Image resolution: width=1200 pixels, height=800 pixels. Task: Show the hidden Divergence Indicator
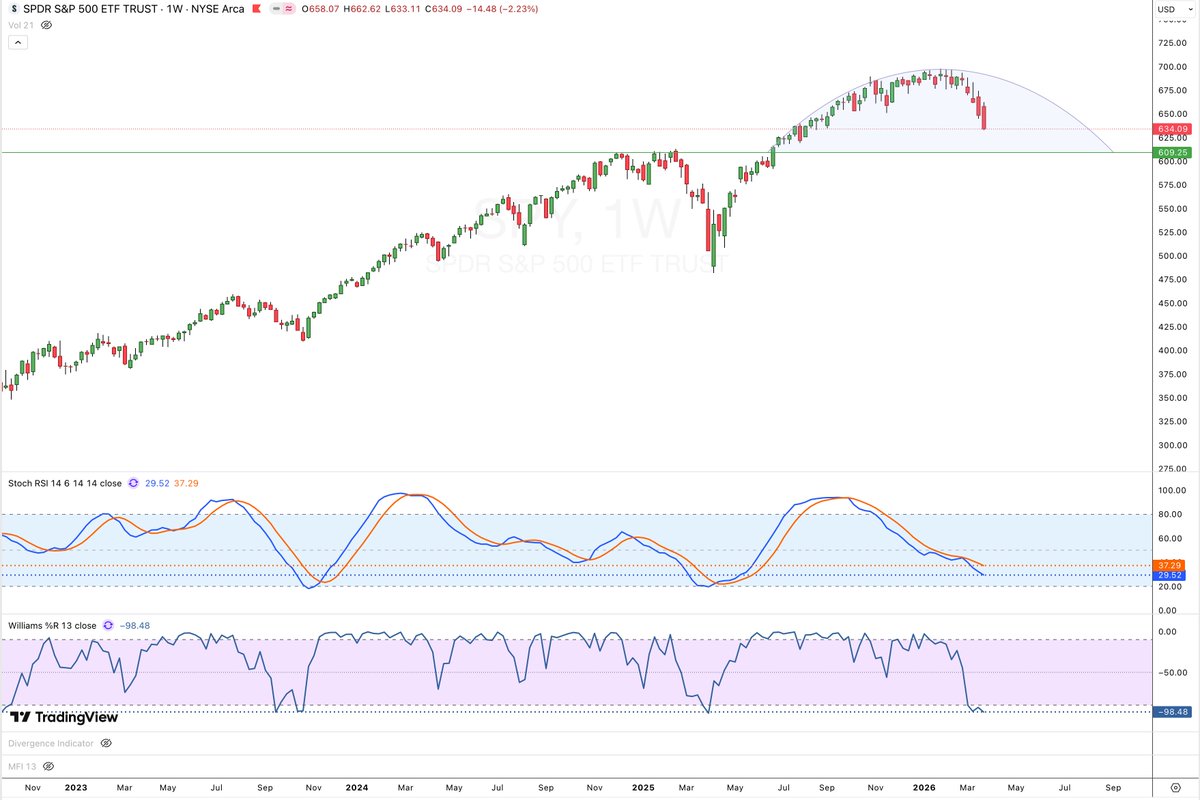pos(106,743)
